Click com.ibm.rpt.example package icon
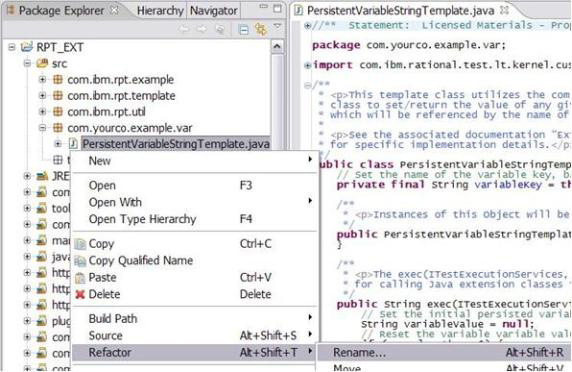Screen dimensions: 572x372 coord(58,80)
